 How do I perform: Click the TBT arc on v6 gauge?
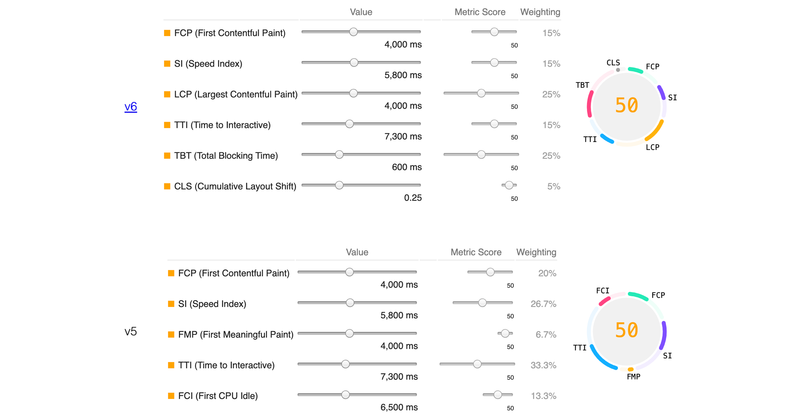pyautogui.click(x=590, y=104)
